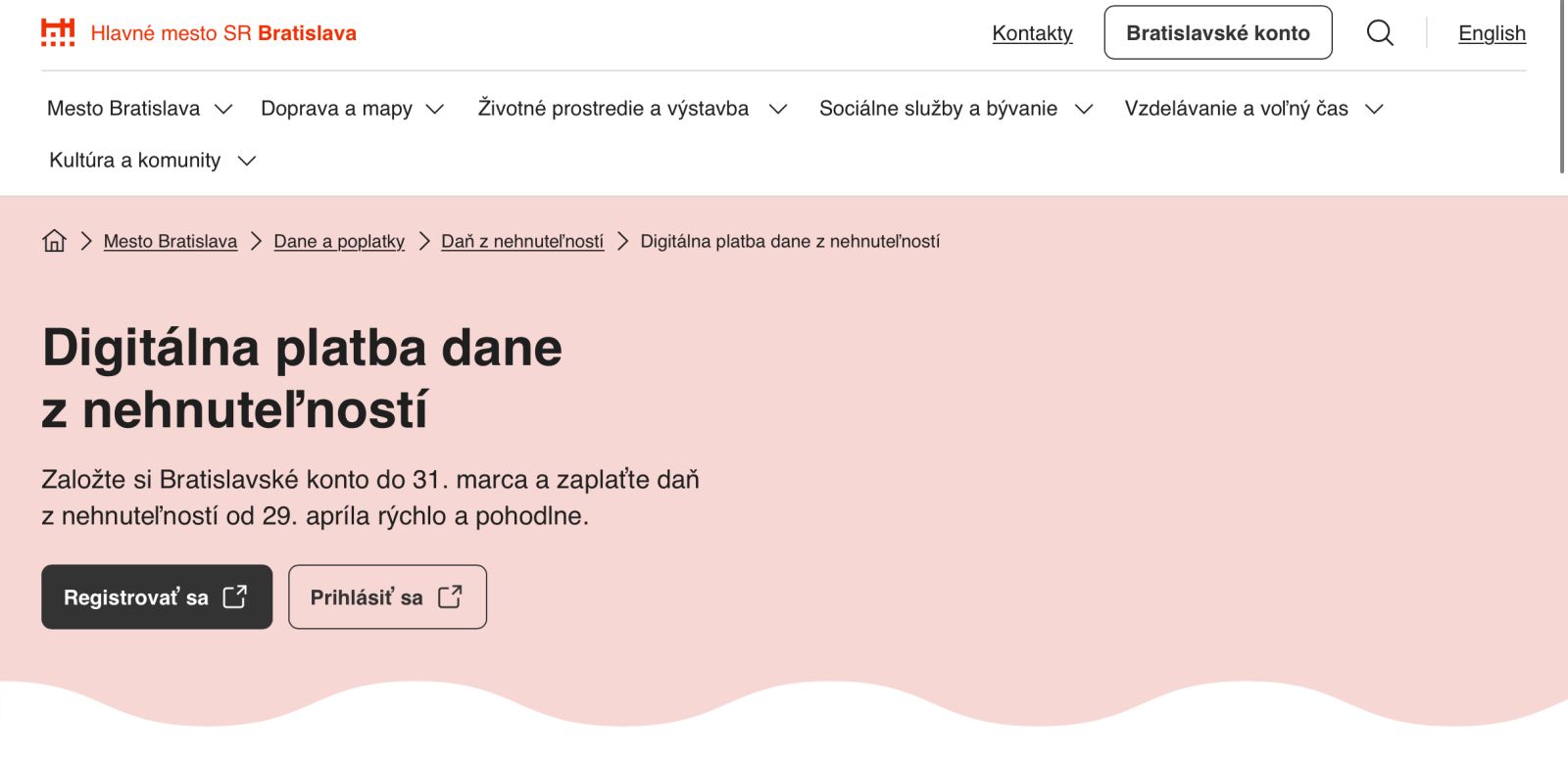Open Daň z nehnuteľností breadcrumb link
The image size is (1568, 762).
click(522, 241)
